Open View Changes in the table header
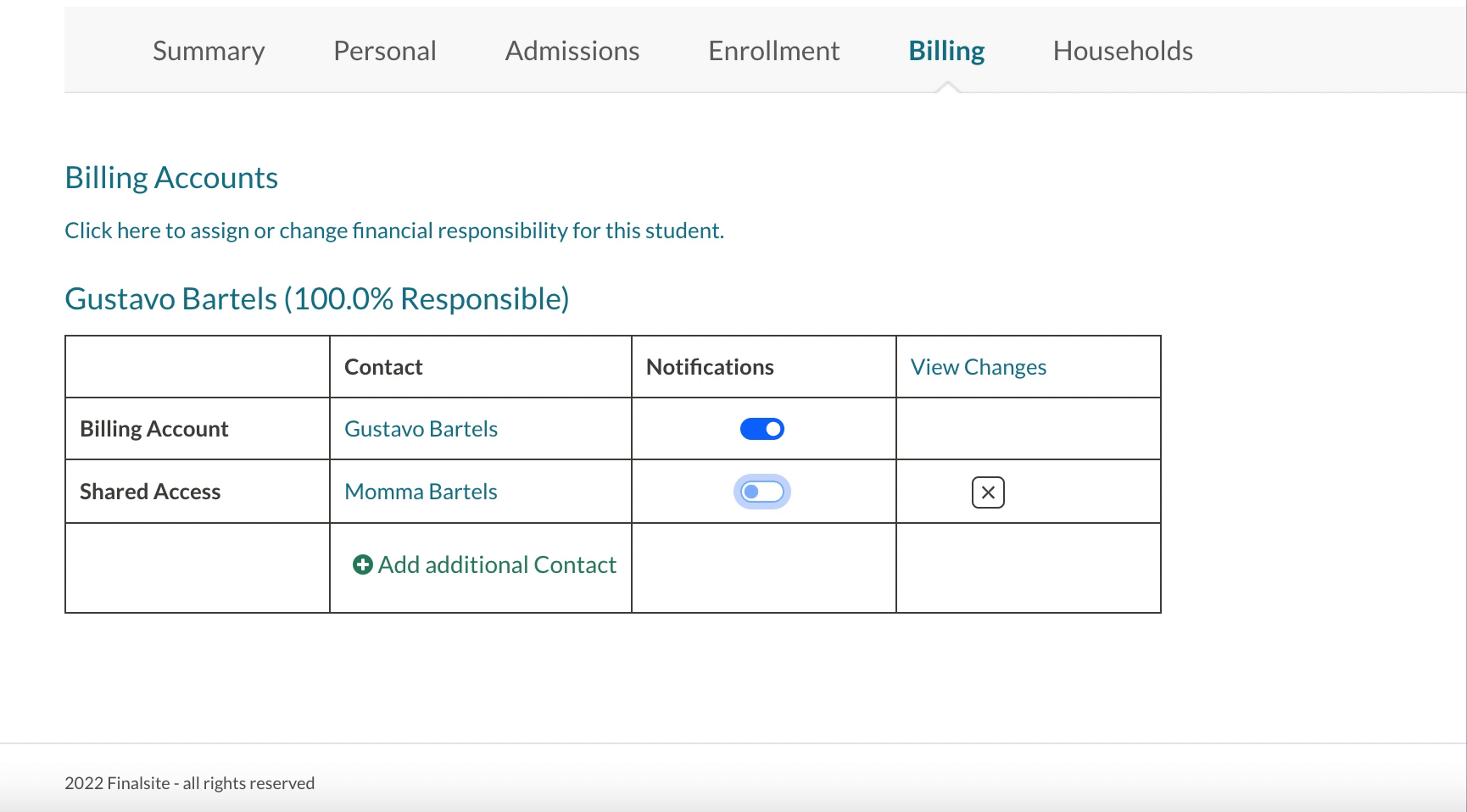The image size is (1467, 812). click(978, 367)
